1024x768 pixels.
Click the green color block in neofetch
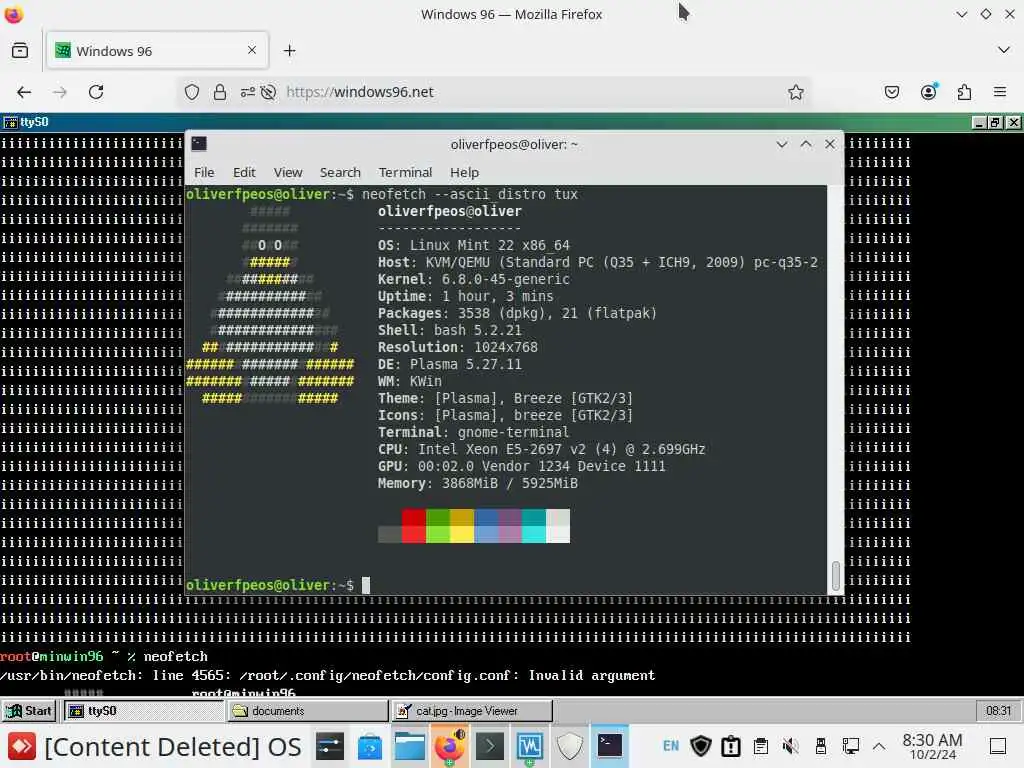[x=438, y=526]
